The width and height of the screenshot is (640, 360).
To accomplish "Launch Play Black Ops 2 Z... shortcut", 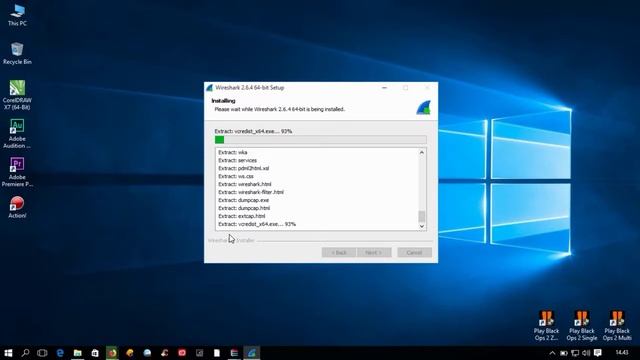I will click(x=546, y=326).
